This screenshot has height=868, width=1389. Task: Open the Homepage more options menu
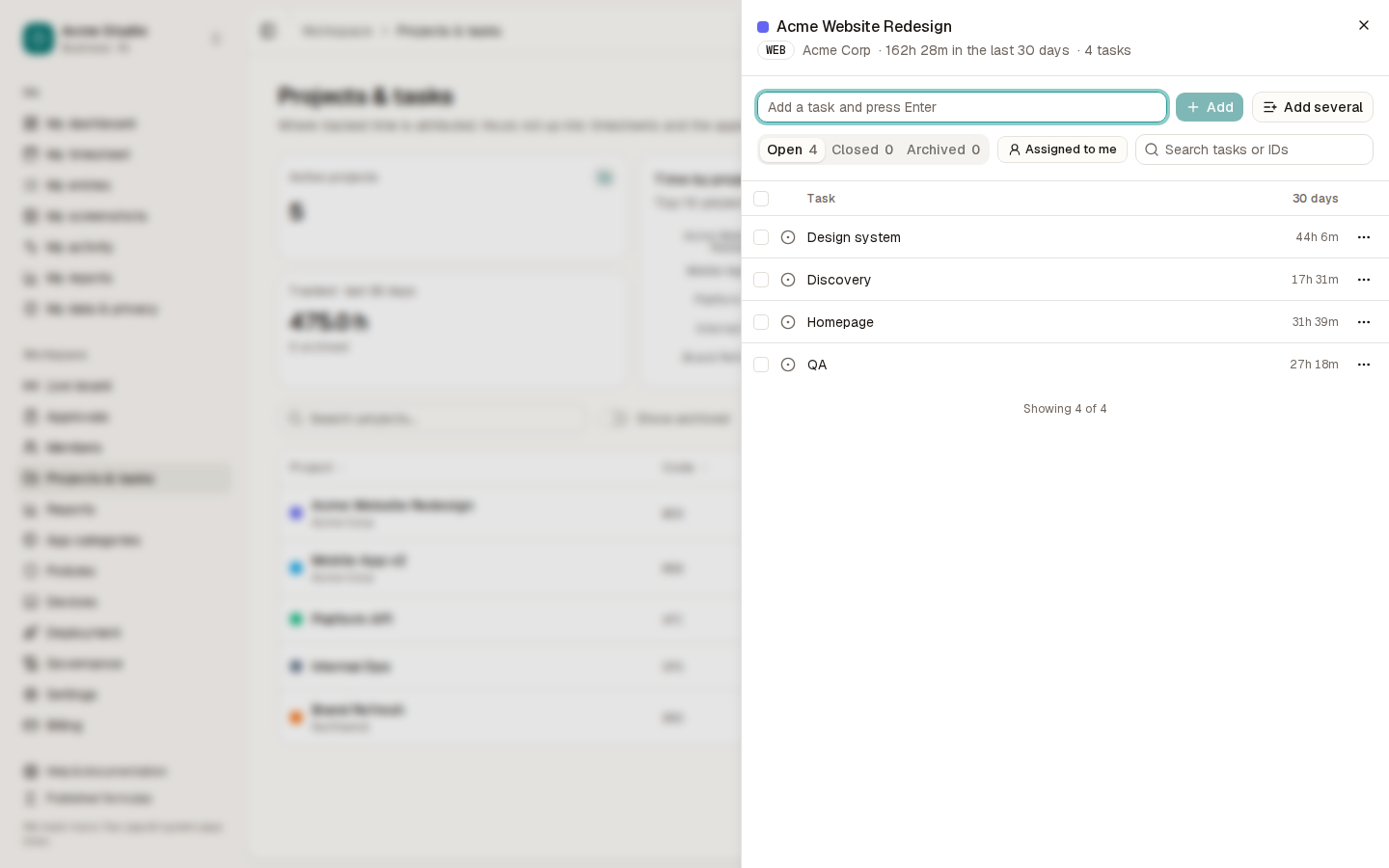(x=1363, y=322)
